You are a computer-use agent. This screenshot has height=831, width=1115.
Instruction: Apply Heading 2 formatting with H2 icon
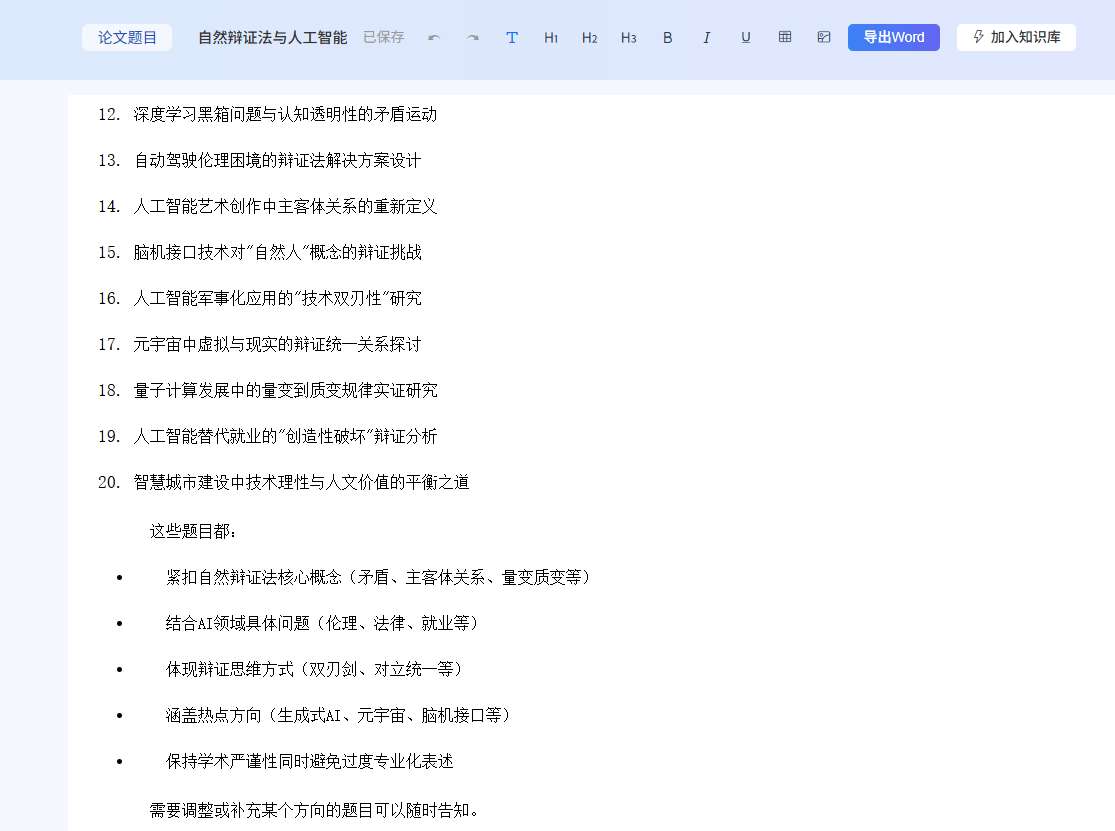(x=590, y=37)
